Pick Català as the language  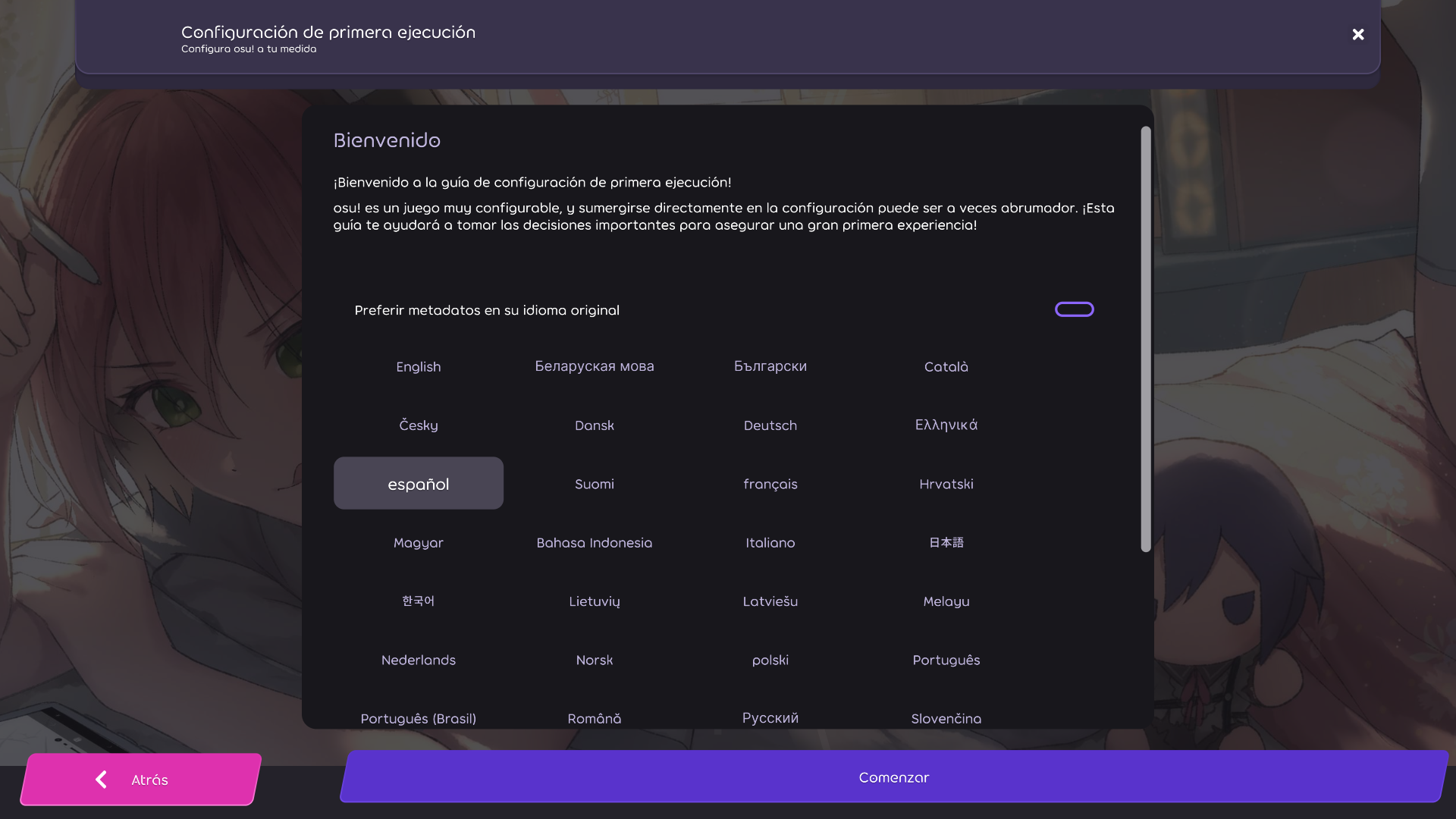(946, 366)
